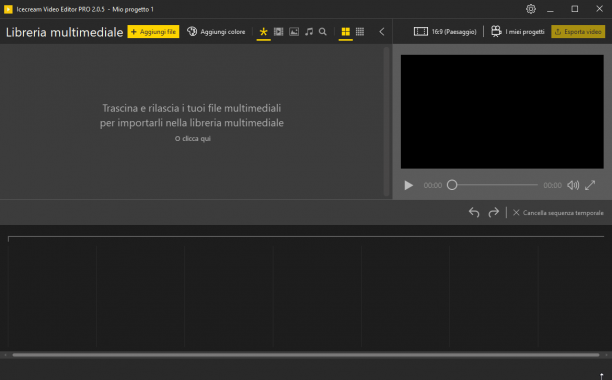This screenshot has width=612, height=380.
Task: Maximize the Icecream Video Editor window
Action: 575,9
